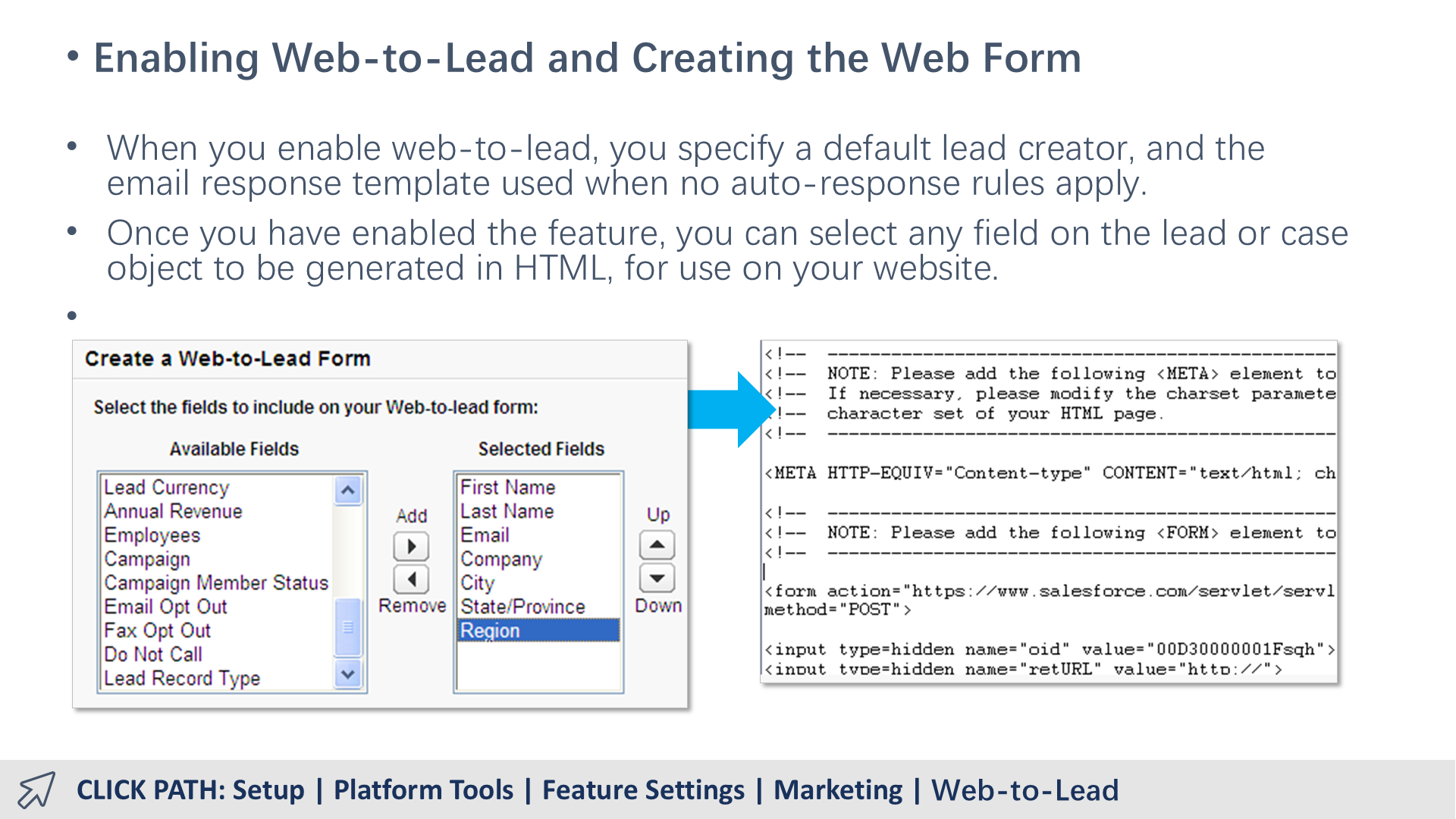Viewport: 1456px width, 819px height.
Task: Select Company in Selected Fields
Action: click(x=501, y=560)
